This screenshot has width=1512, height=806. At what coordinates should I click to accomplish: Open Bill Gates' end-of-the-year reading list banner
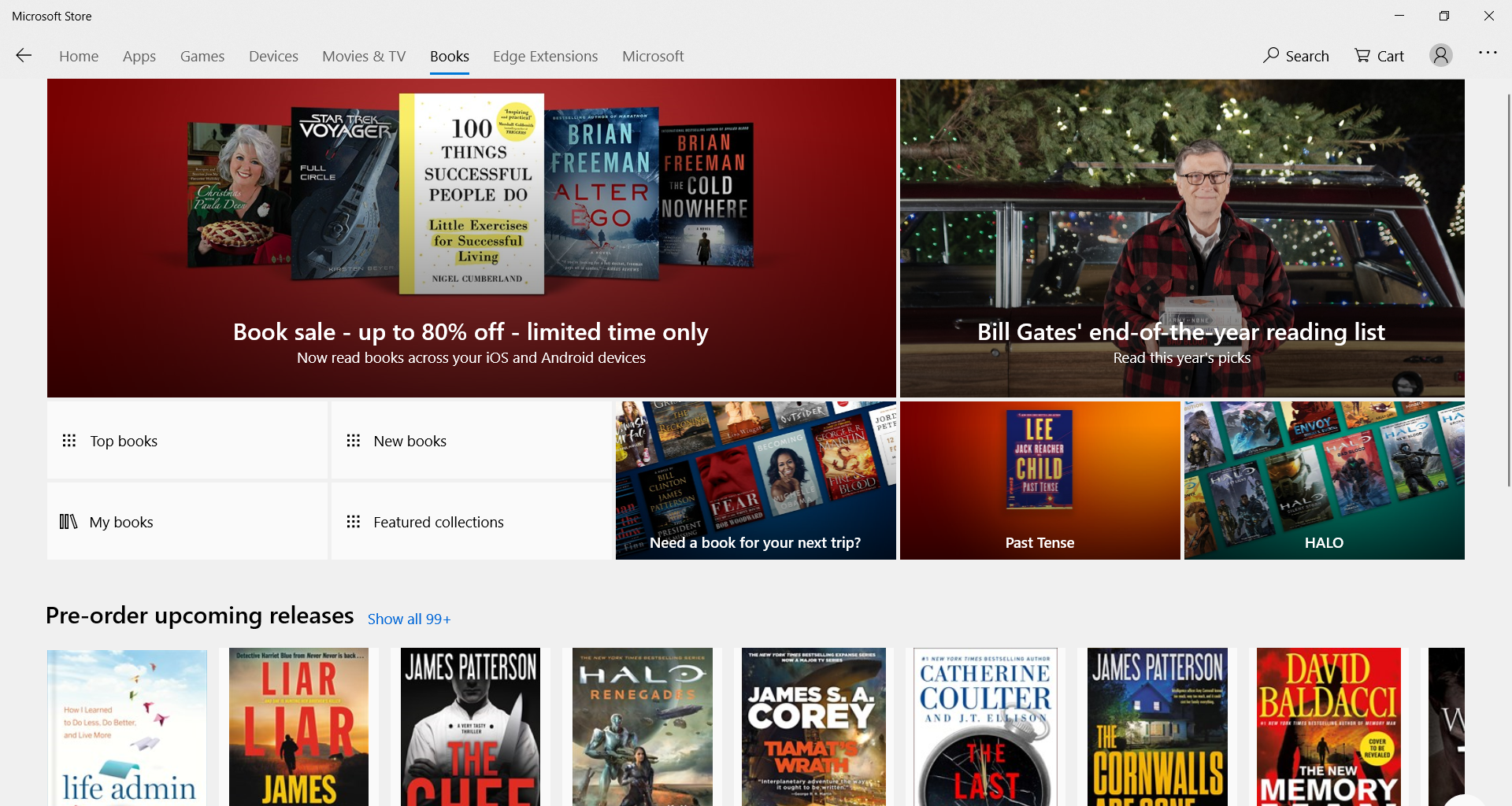tap(1182, 238)
